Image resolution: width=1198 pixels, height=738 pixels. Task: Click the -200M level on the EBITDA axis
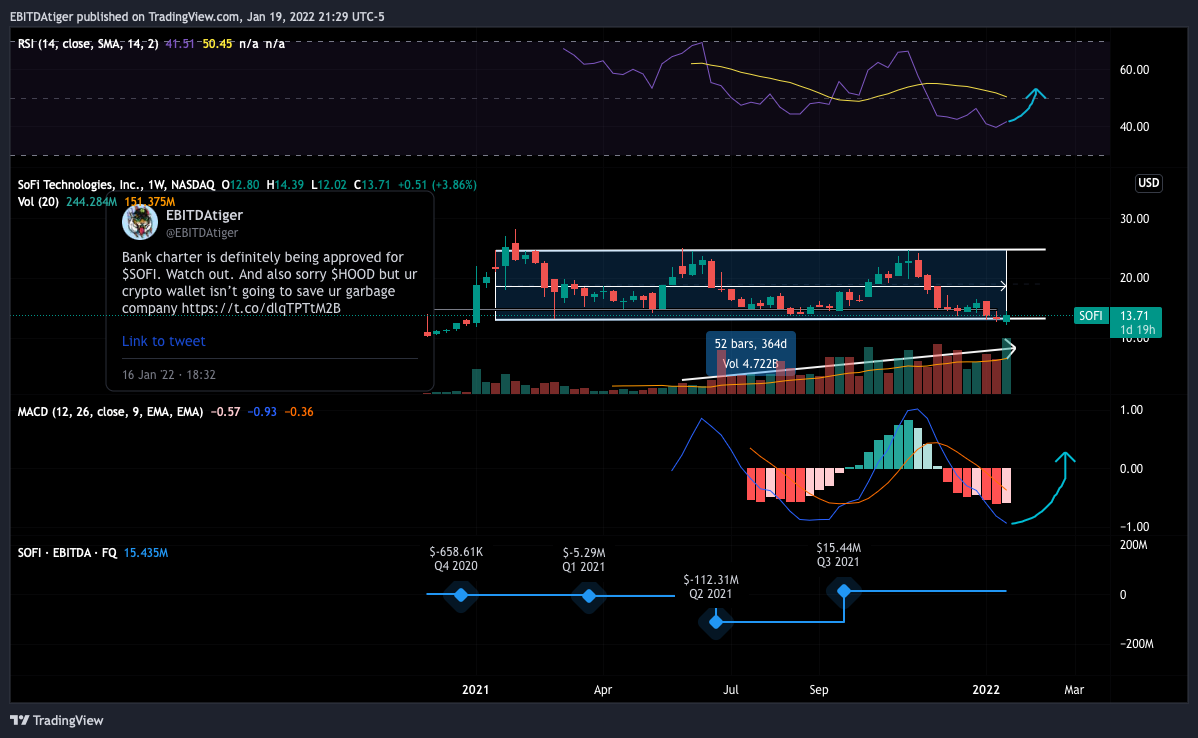[x=1136, y=644]
